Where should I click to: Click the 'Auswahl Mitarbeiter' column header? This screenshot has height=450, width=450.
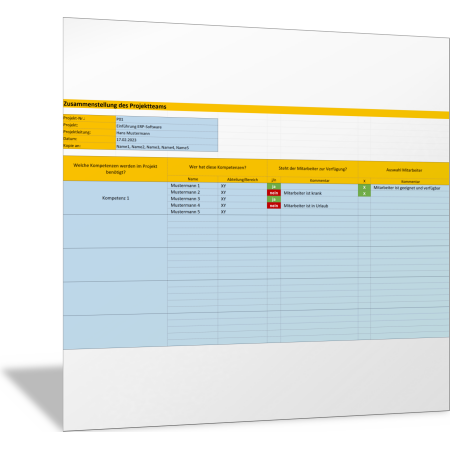404,170
